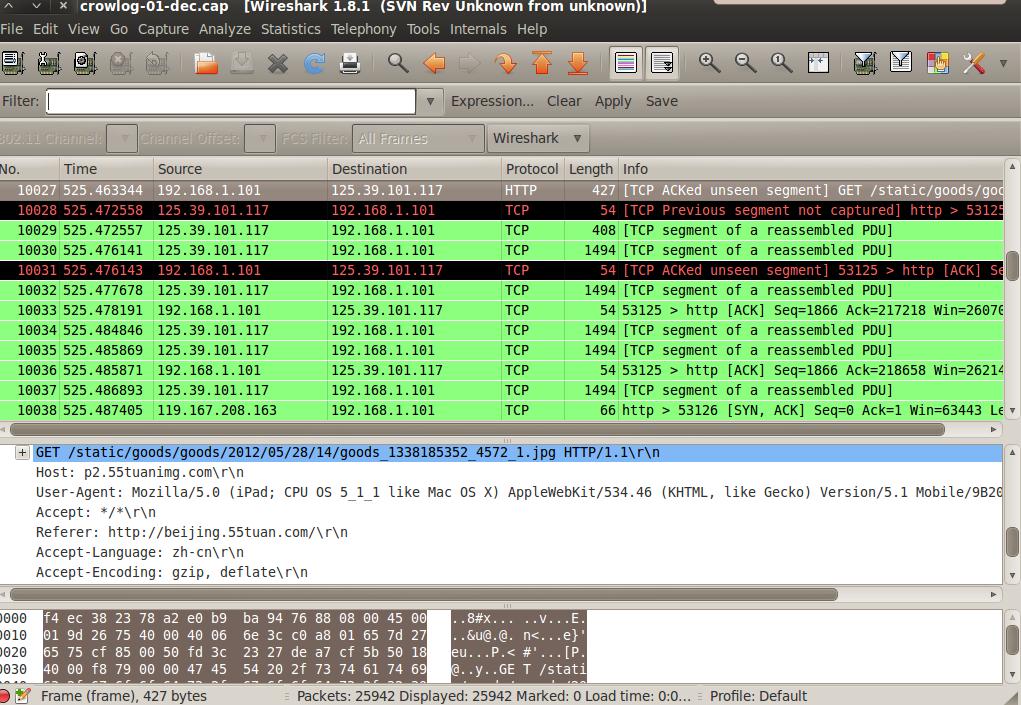Viewport: 1021px width, 705px height.
Task: Open a capture file with folder icon
Action: (206, 63)
